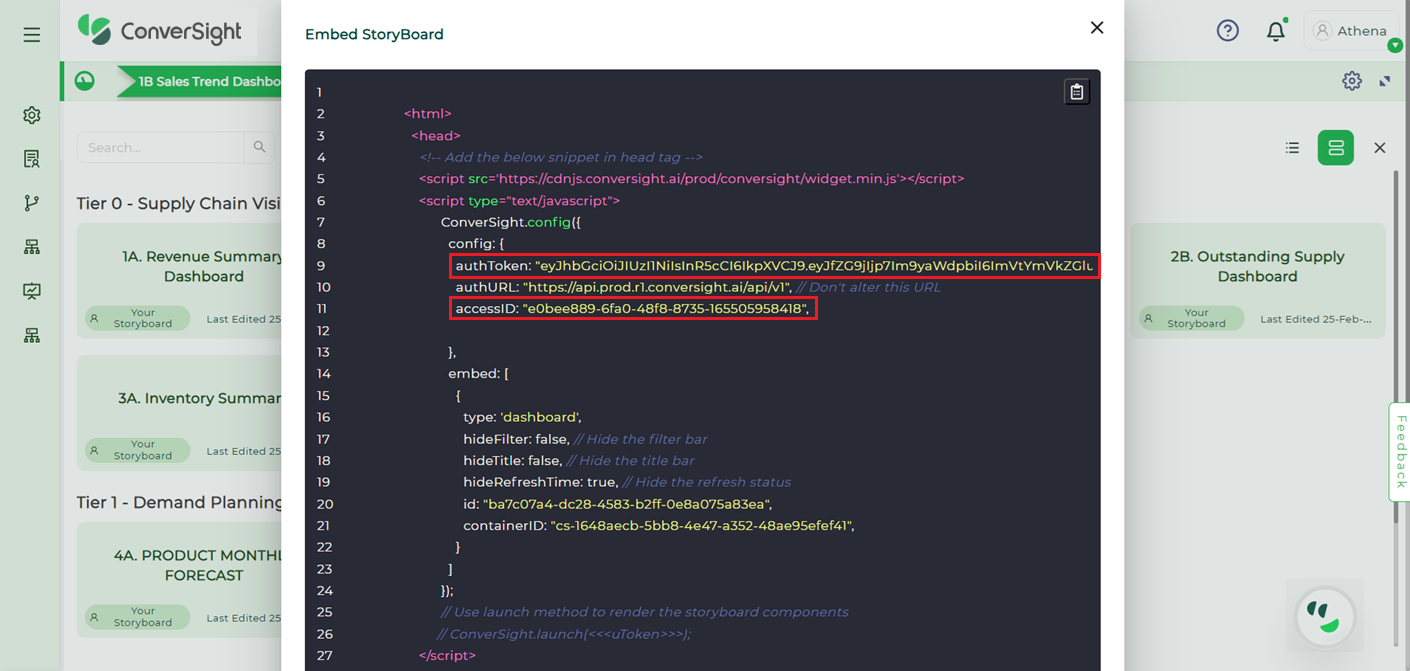Open the notifications bell
The height and width of the screenshot is (671, 1410).
[x=1276, y=31]
